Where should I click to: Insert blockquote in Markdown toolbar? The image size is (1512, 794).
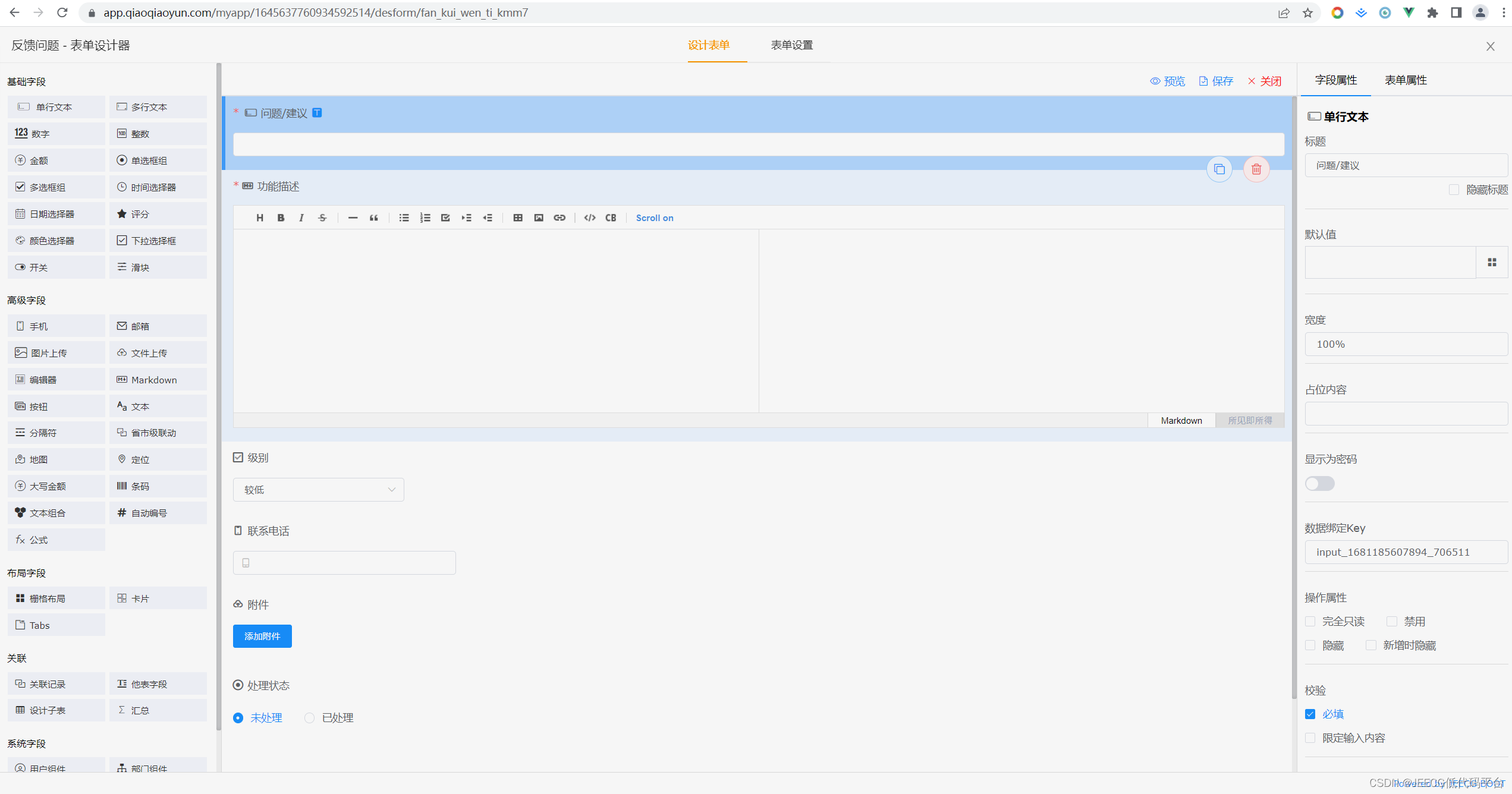click(373, 218)
